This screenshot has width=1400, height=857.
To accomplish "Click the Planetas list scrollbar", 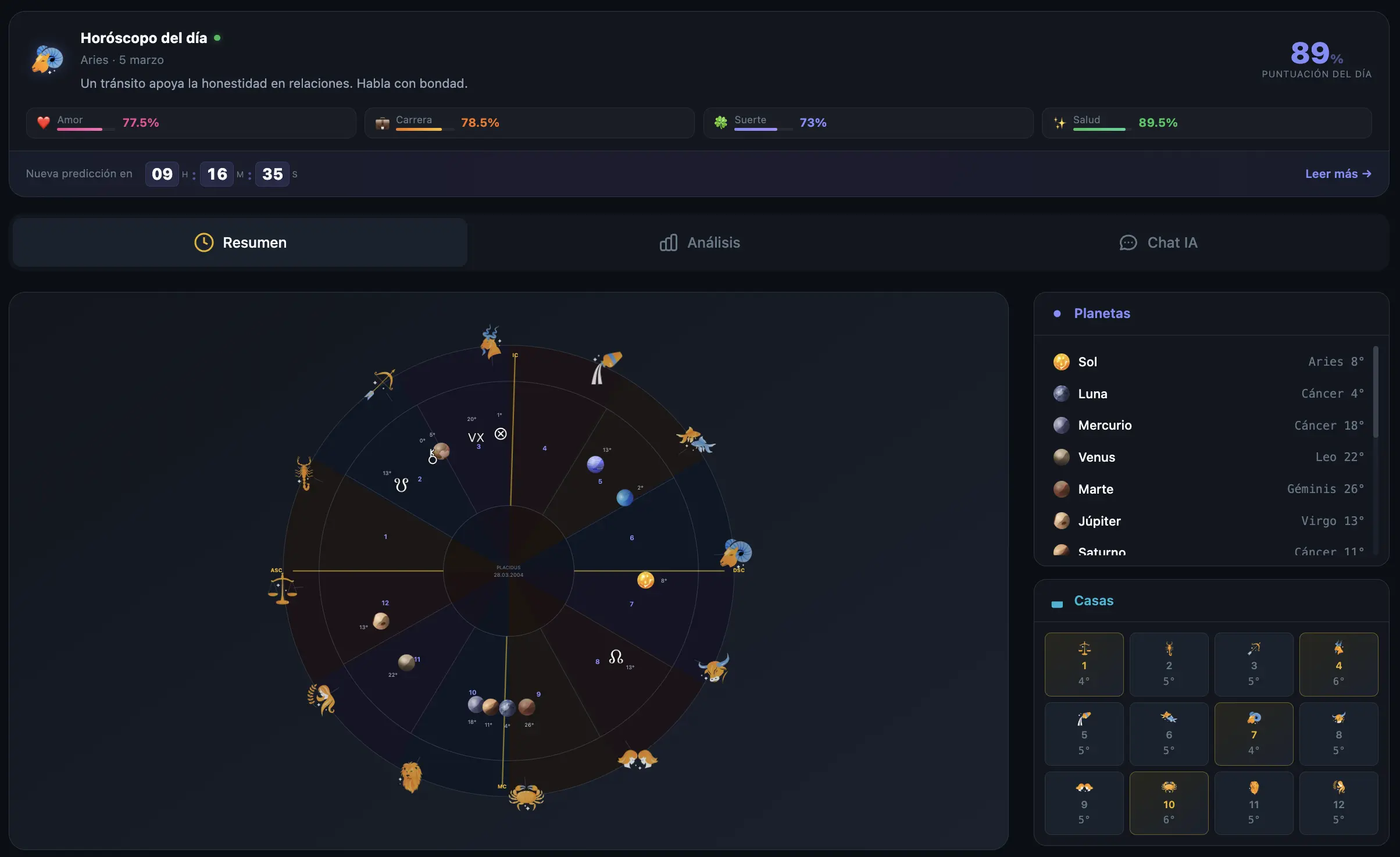I will [x=1376, y=392].
